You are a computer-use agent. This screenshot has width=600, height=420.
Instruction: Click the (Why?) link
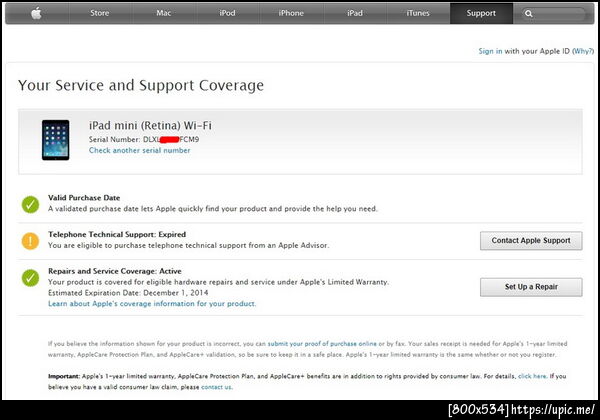click(583, 51)
